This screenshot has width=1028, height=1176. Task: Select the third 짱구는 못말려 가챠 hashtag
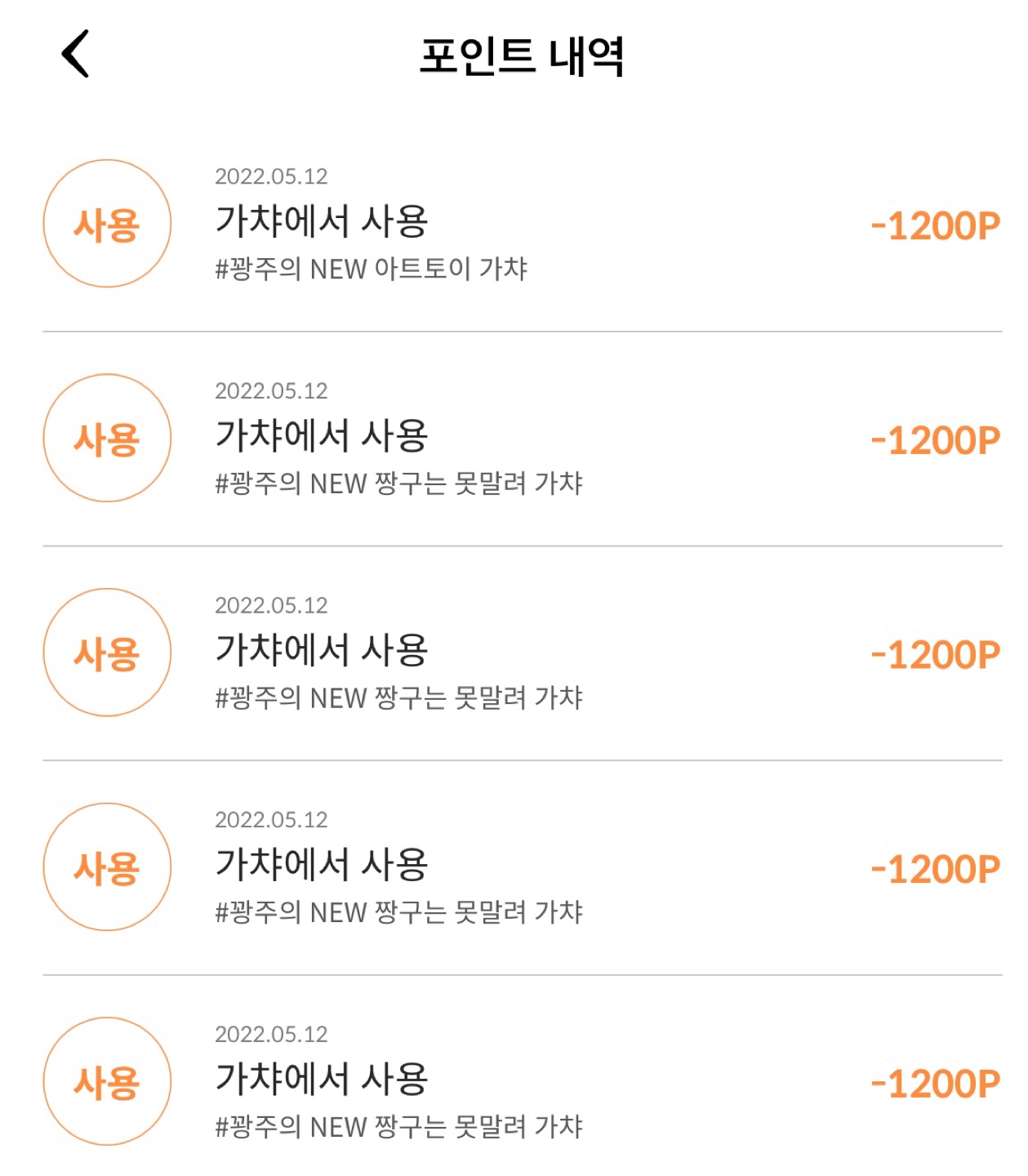[x=398, y=912]
